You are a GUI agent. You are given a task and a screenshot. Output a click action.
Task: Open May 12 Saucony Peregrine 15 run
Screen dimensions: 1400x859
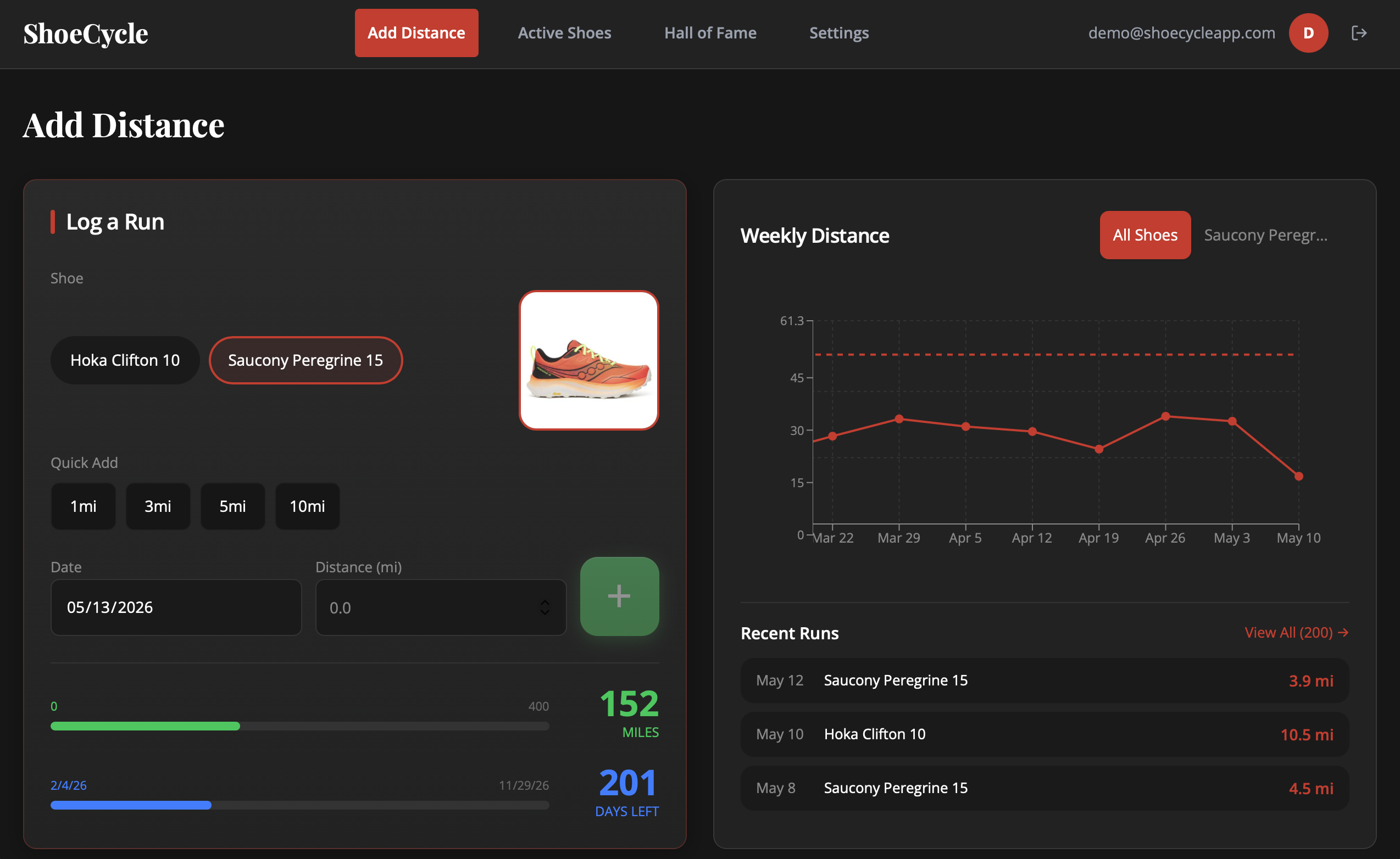(1045, 680)
